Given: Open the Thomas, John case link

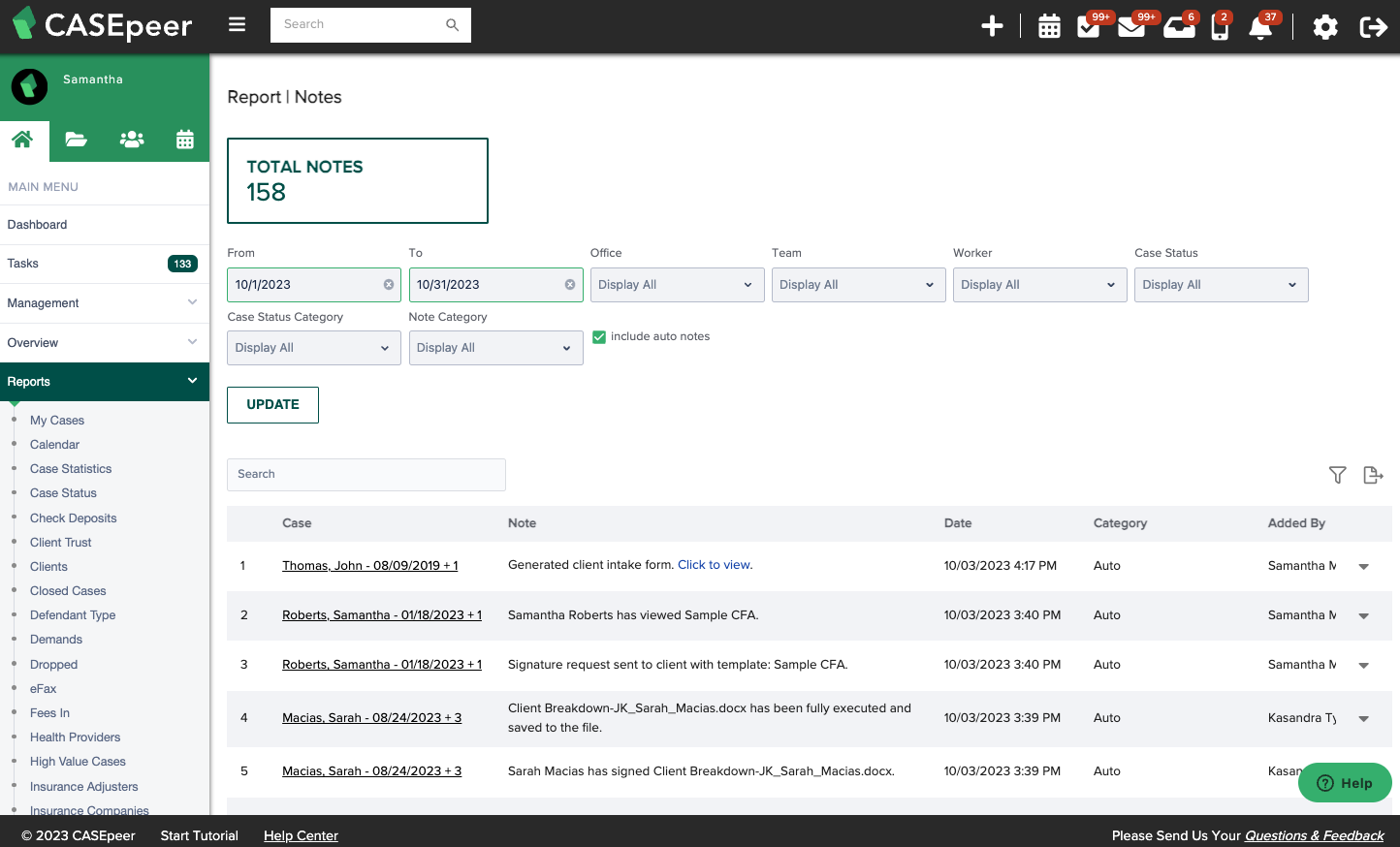Looking at the screenshot, I should pyautogui.click(x=369, y=566).
